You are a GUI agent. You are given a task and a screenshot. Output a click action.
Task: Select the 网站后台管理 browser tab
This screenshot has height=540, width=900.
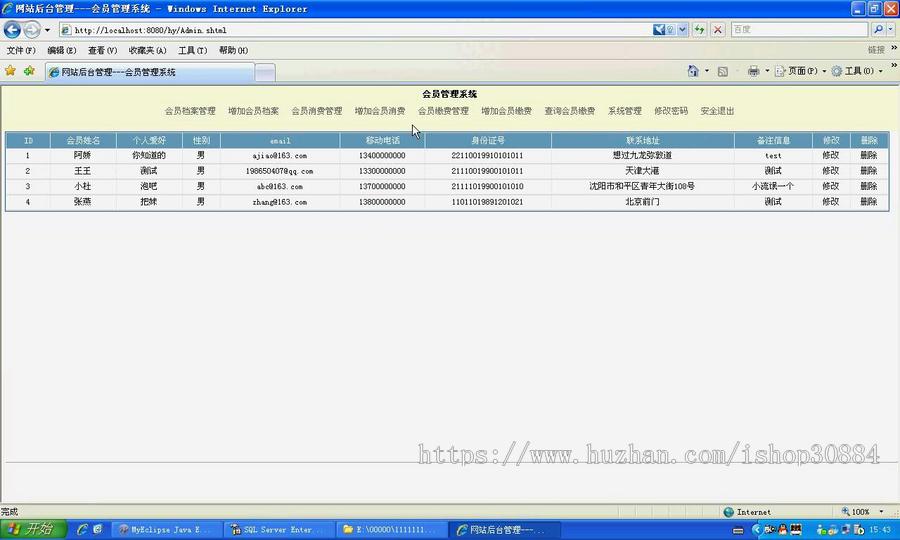(149, 72)
